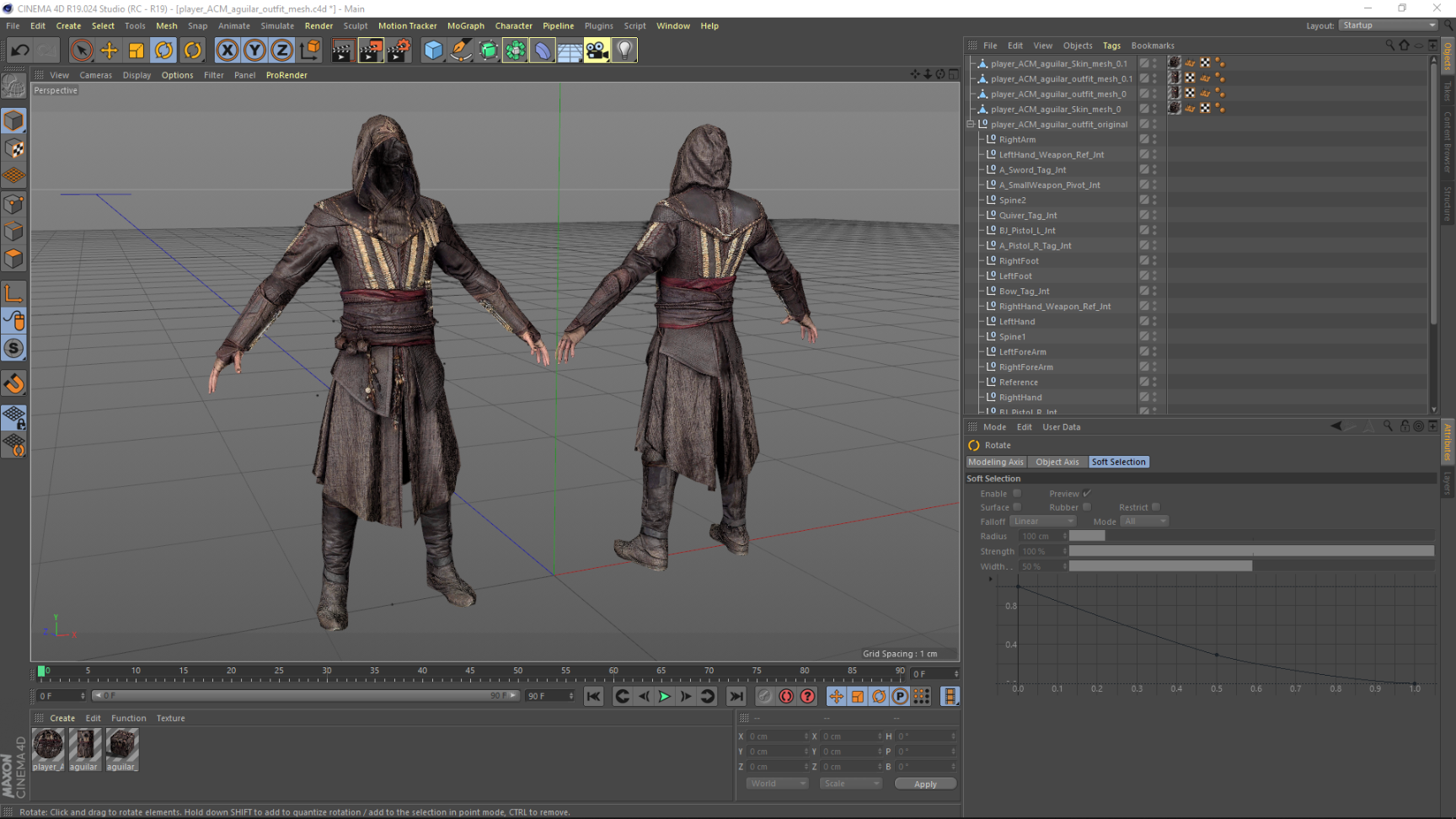Add a Cube primitive object
Screen dimensions: 1456x819
[433, 51]
